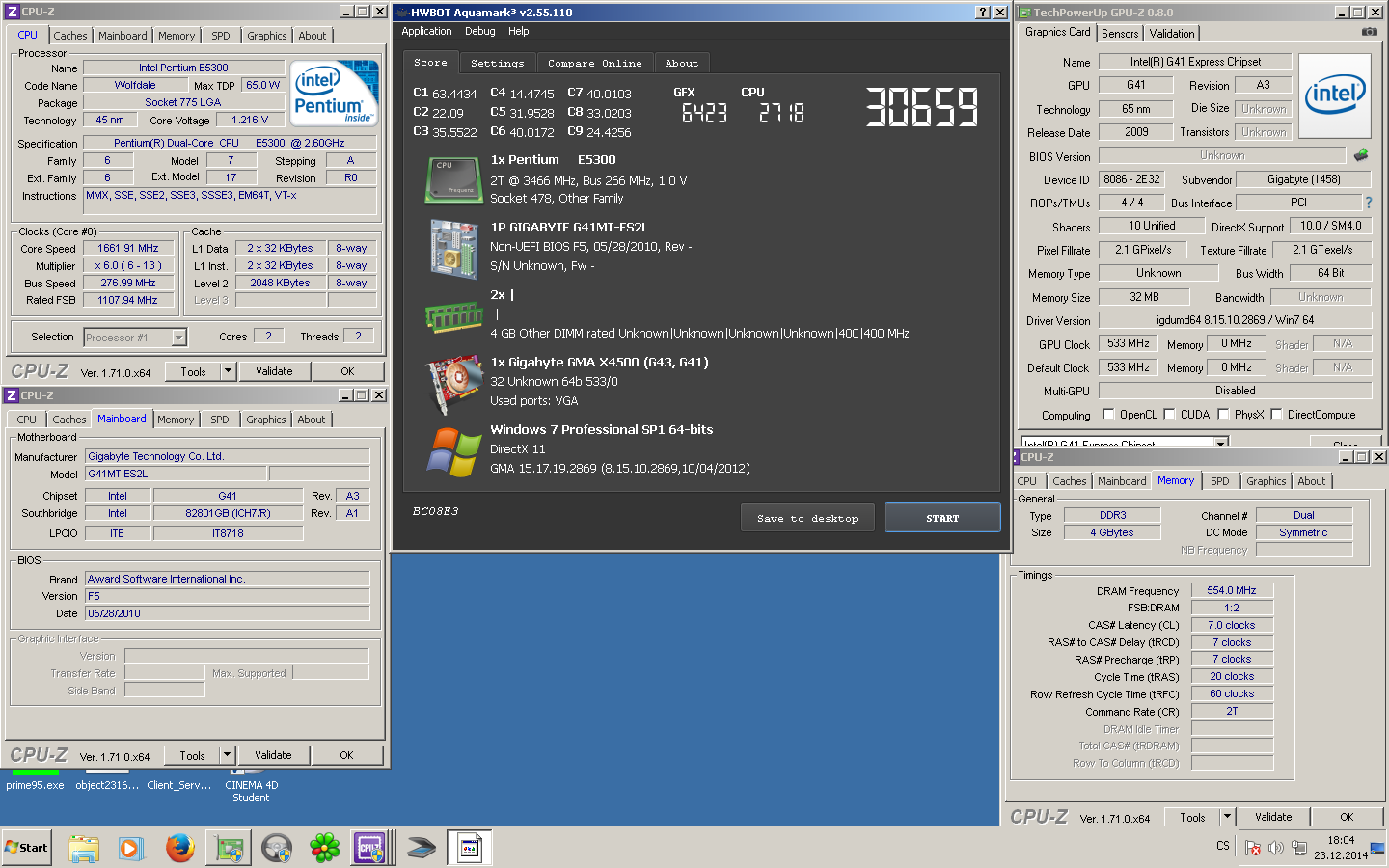Click Validate in the top CPU-Z window
Viewport: 1389px width, 868px height.
[x=274, y=371]
